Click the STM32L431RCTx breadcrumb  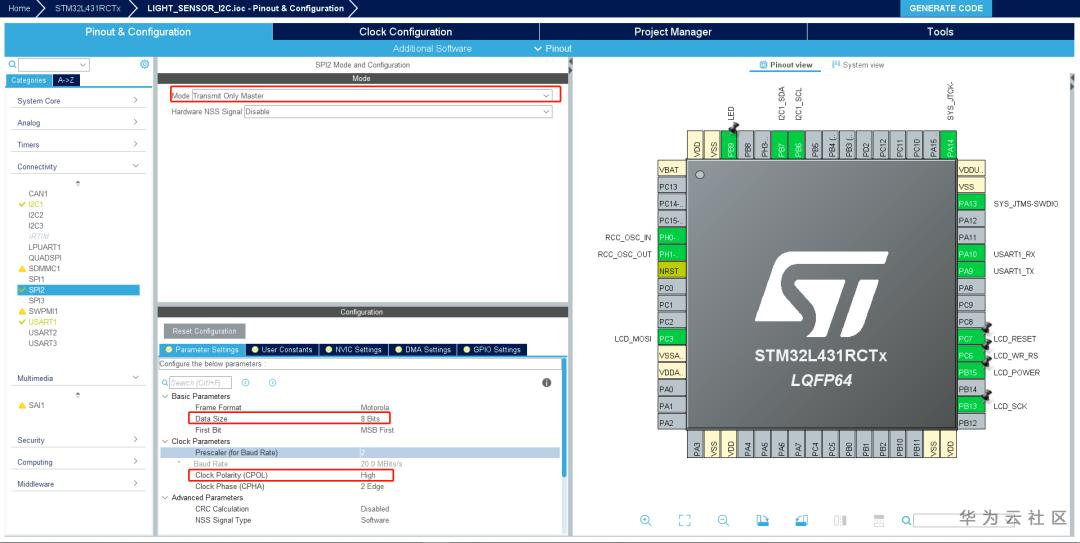(87, 8)
